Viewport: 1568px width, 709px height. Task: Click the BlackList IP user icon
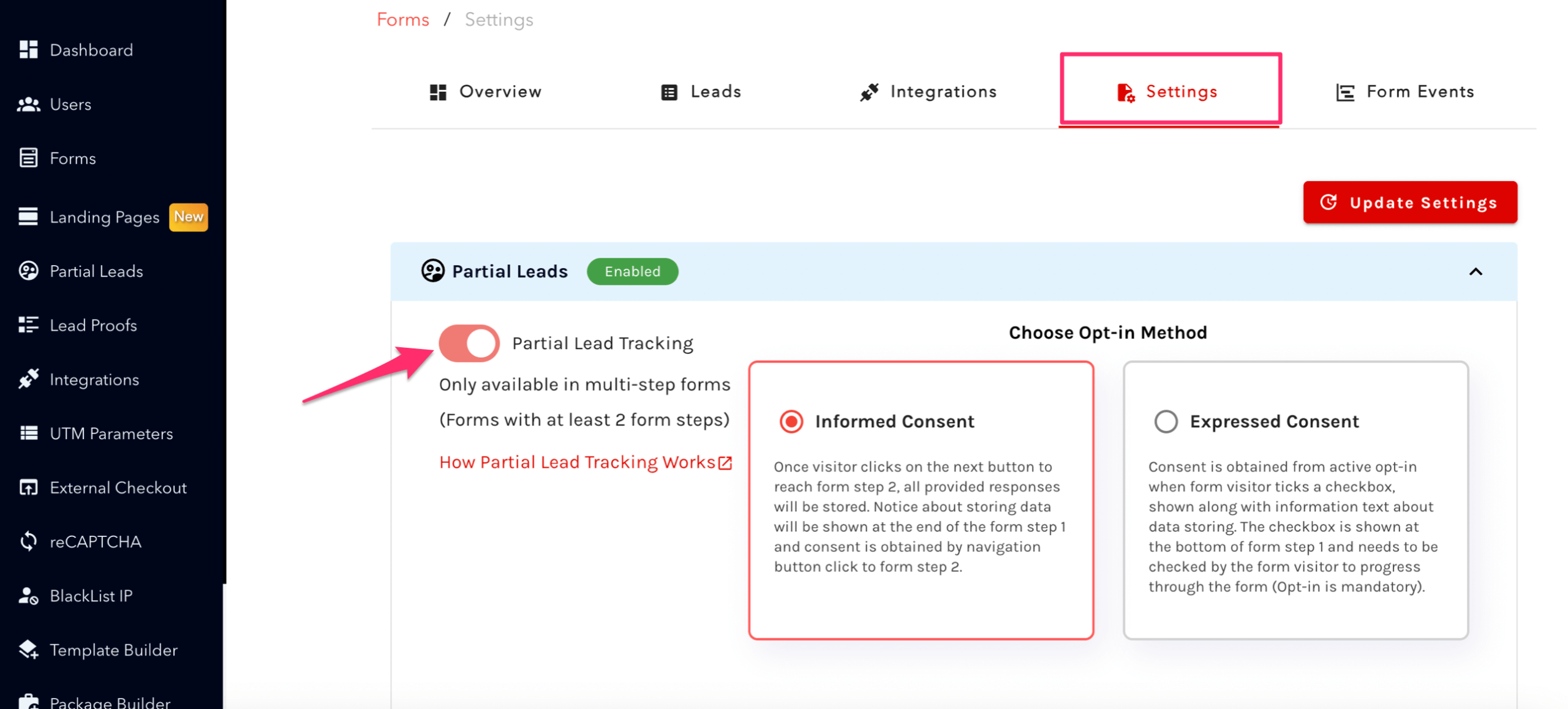(28, 595)
